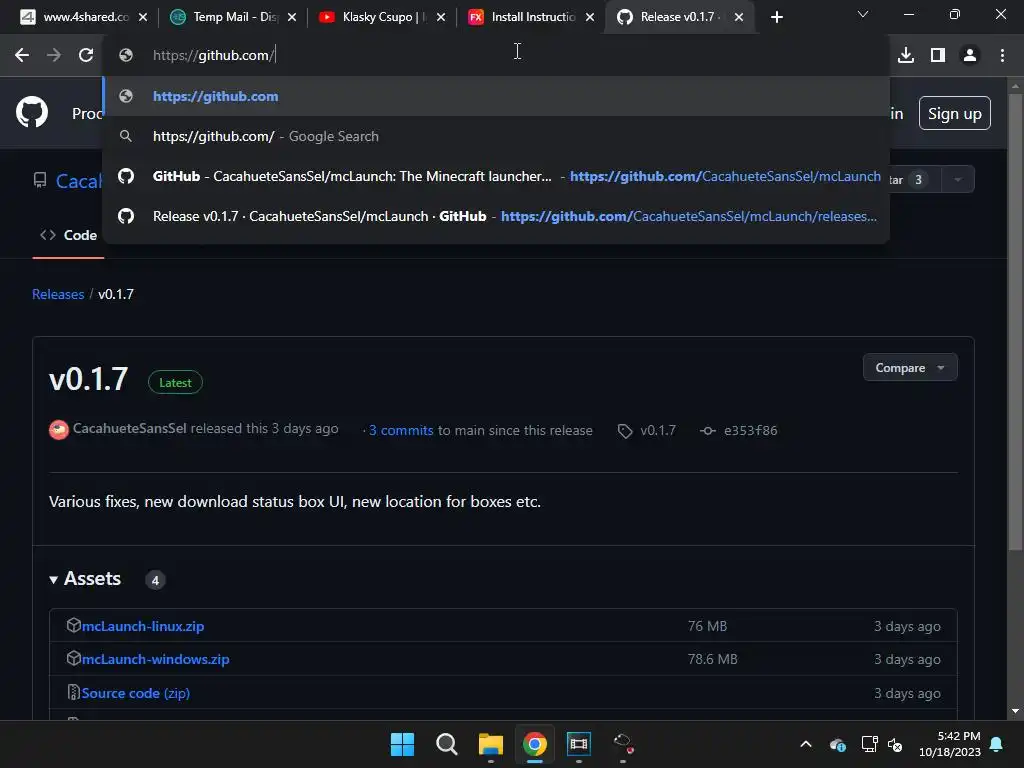Click the page vertical scrollbar thumb

1015,321
